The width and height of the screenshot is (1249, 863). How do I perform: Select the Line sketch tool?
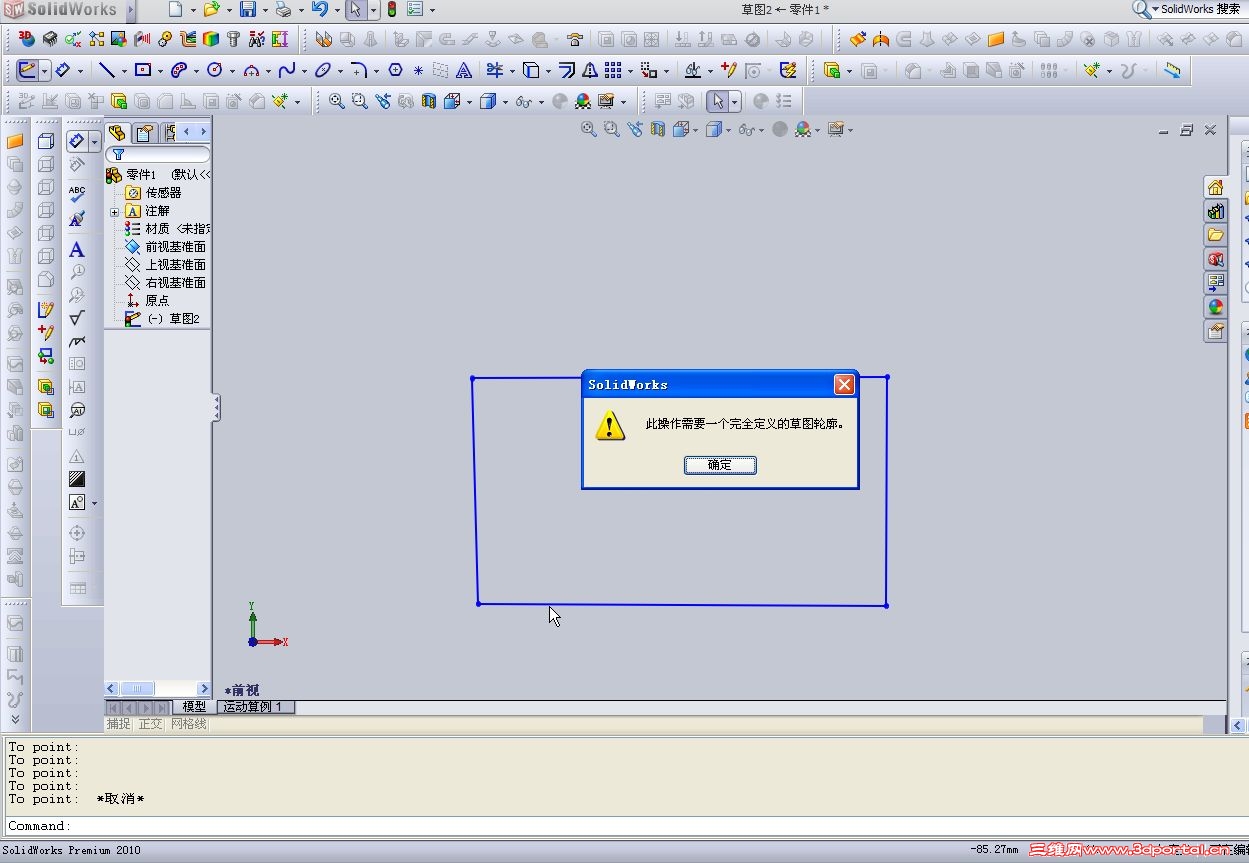click(x=106, y=70)
